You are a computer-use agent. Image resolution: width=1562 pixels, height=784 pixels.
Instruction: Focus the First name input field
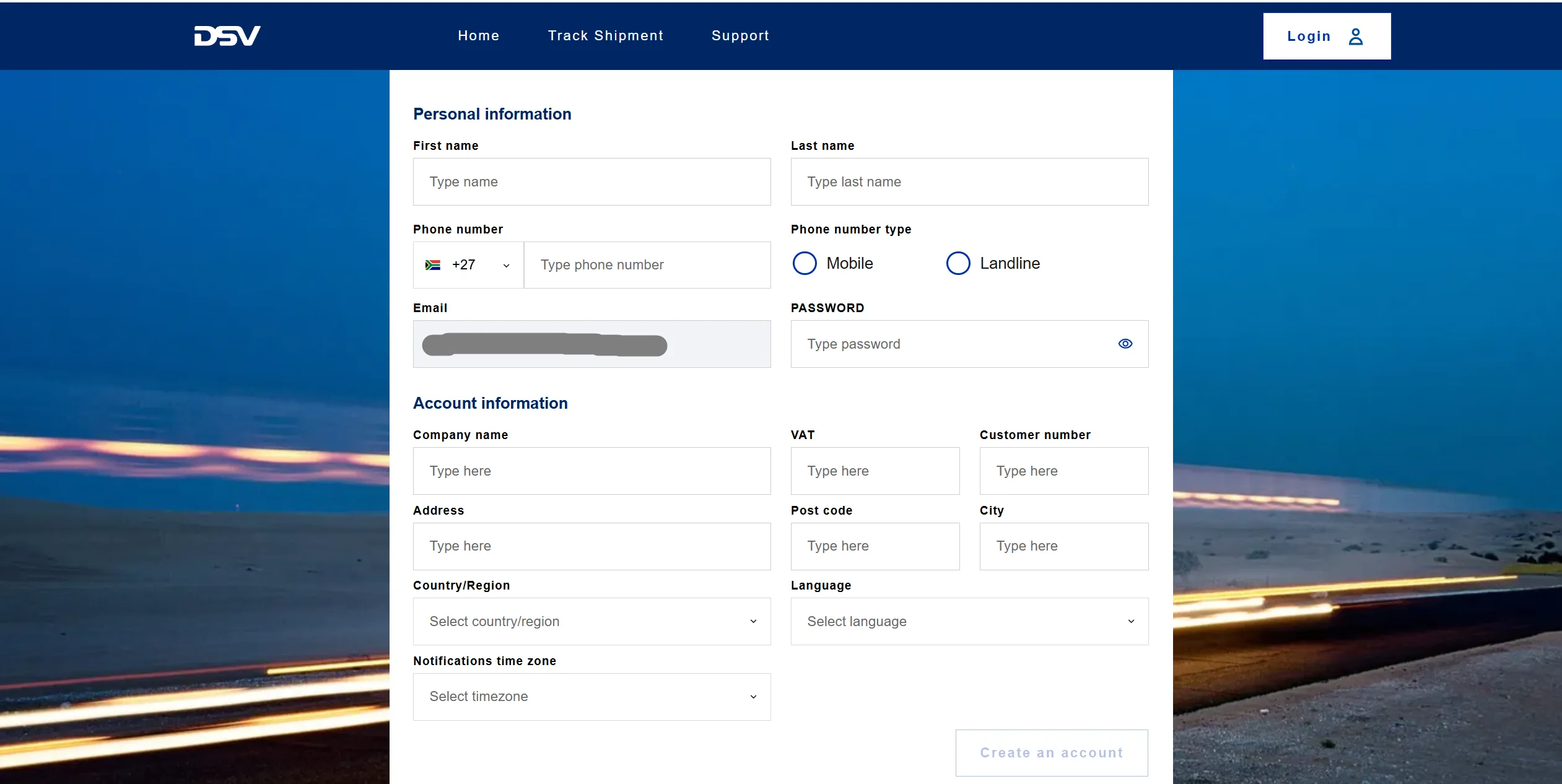(x=591, y=182)
